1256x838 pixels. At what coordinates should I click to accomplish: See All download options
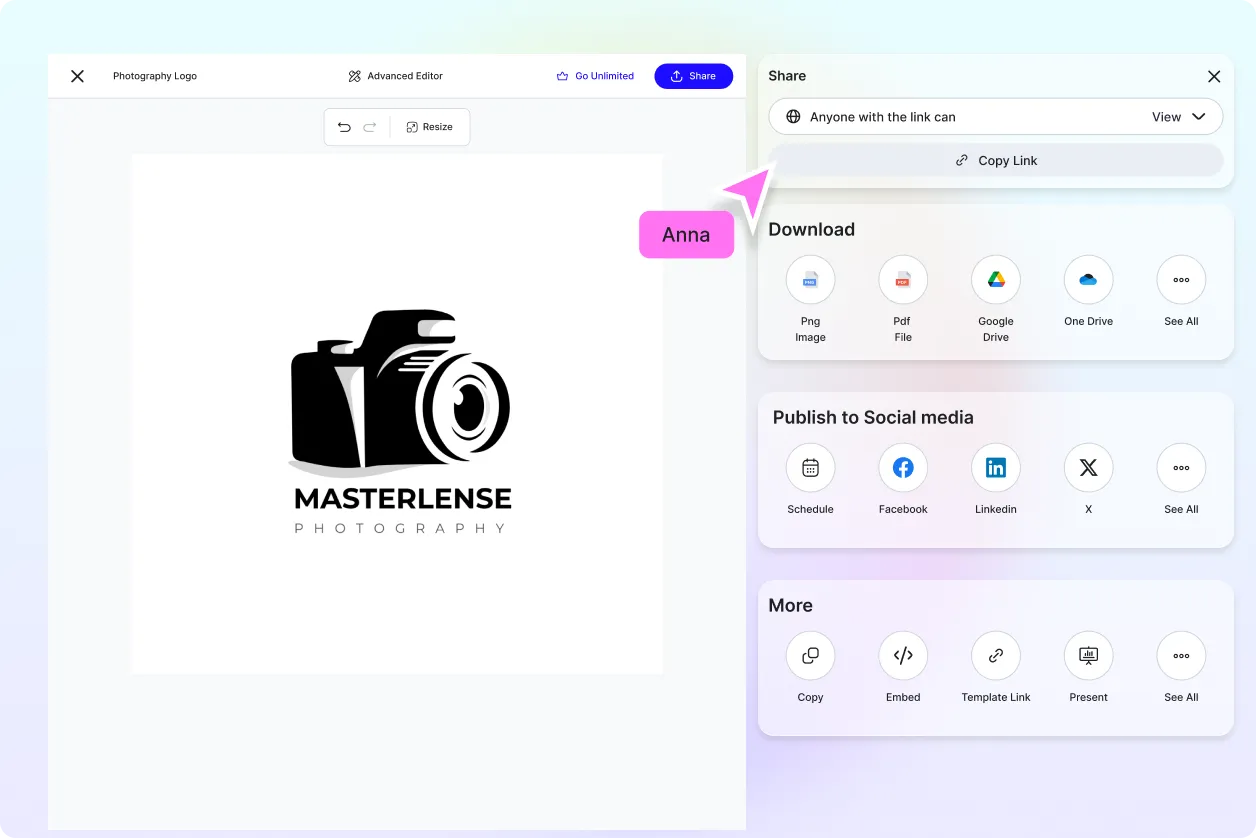click(1181, 280)
